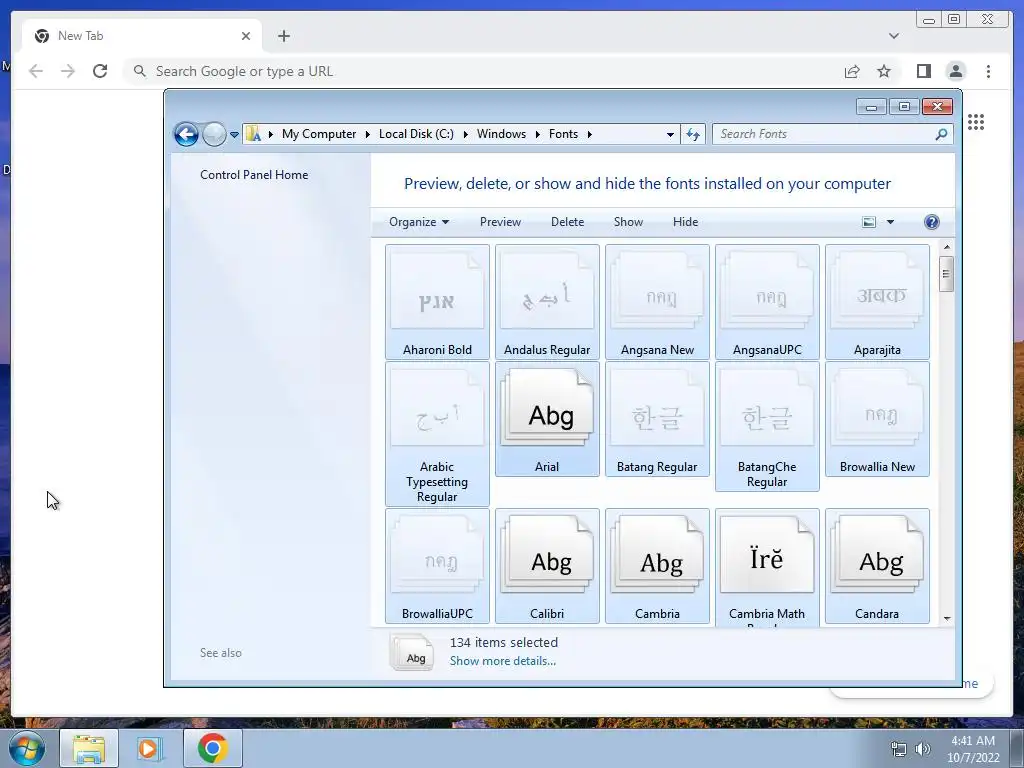Screen dimensions: 1024x768
Task: Select Fonts in the address breadcrumb
Action: pyautogui.click(x=563, y=134)
